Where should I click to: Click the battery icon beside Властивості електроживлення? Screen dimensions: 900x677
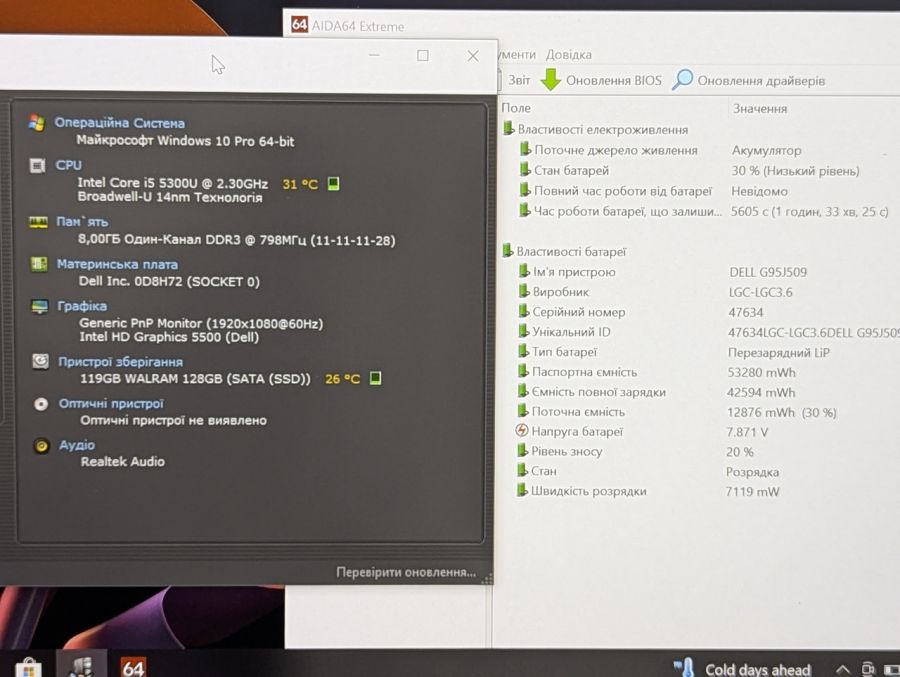click(508, 128)
